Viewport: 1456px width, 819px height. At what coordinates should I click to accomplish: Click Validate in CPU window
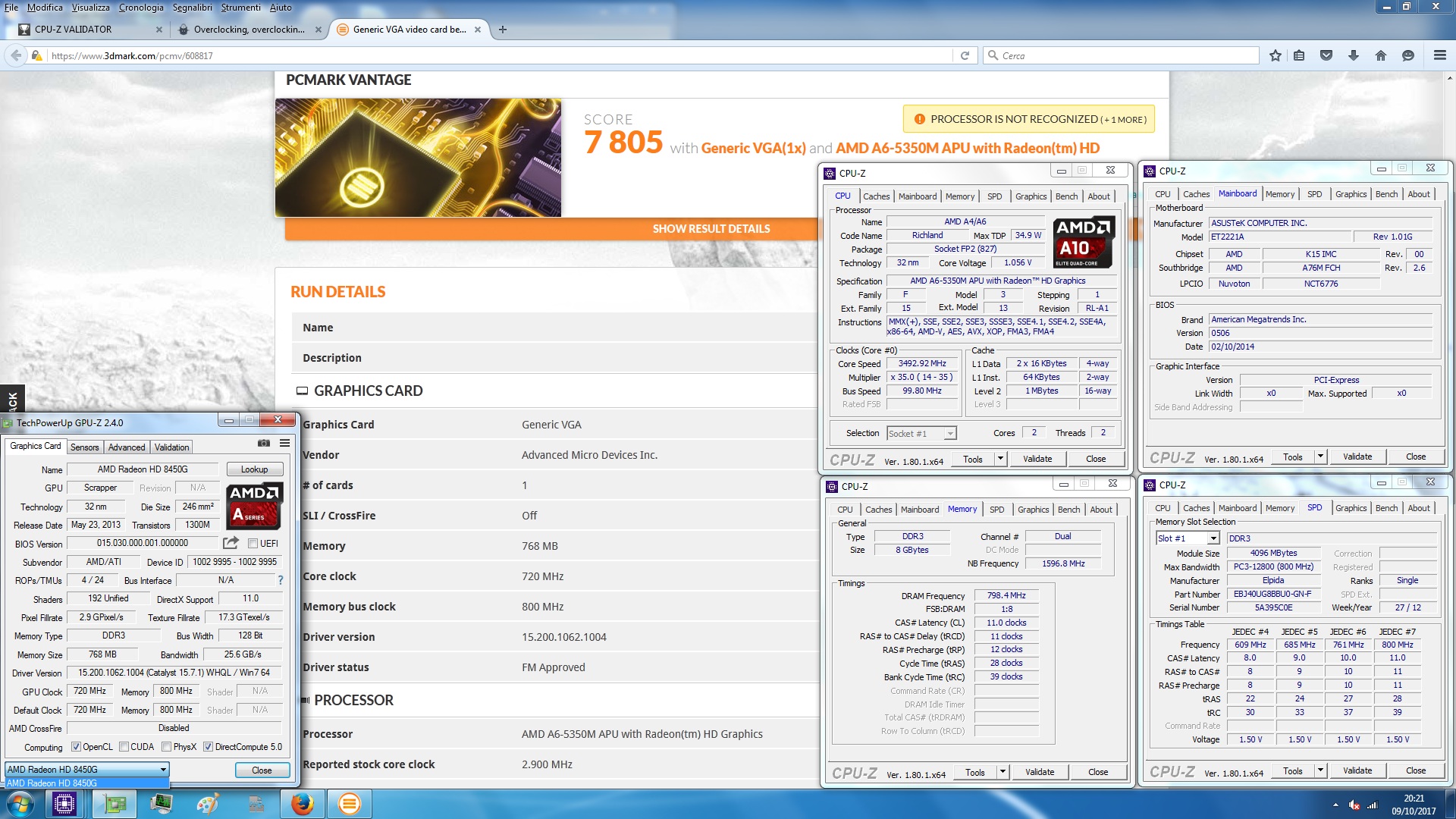(x=1037, y=459)
